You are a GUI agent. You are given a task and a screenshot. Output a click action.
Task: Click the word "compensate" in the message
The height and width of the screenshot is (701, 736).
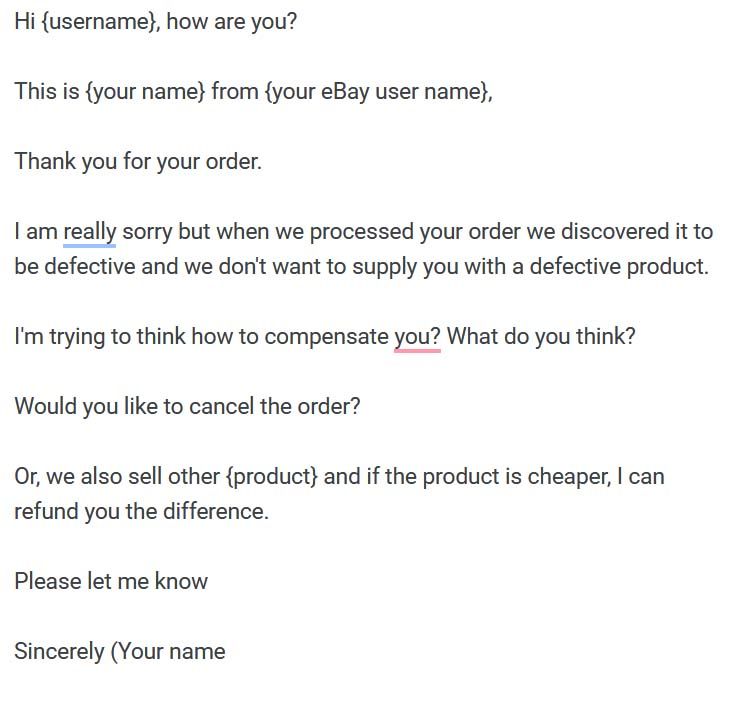pos(327,337)
